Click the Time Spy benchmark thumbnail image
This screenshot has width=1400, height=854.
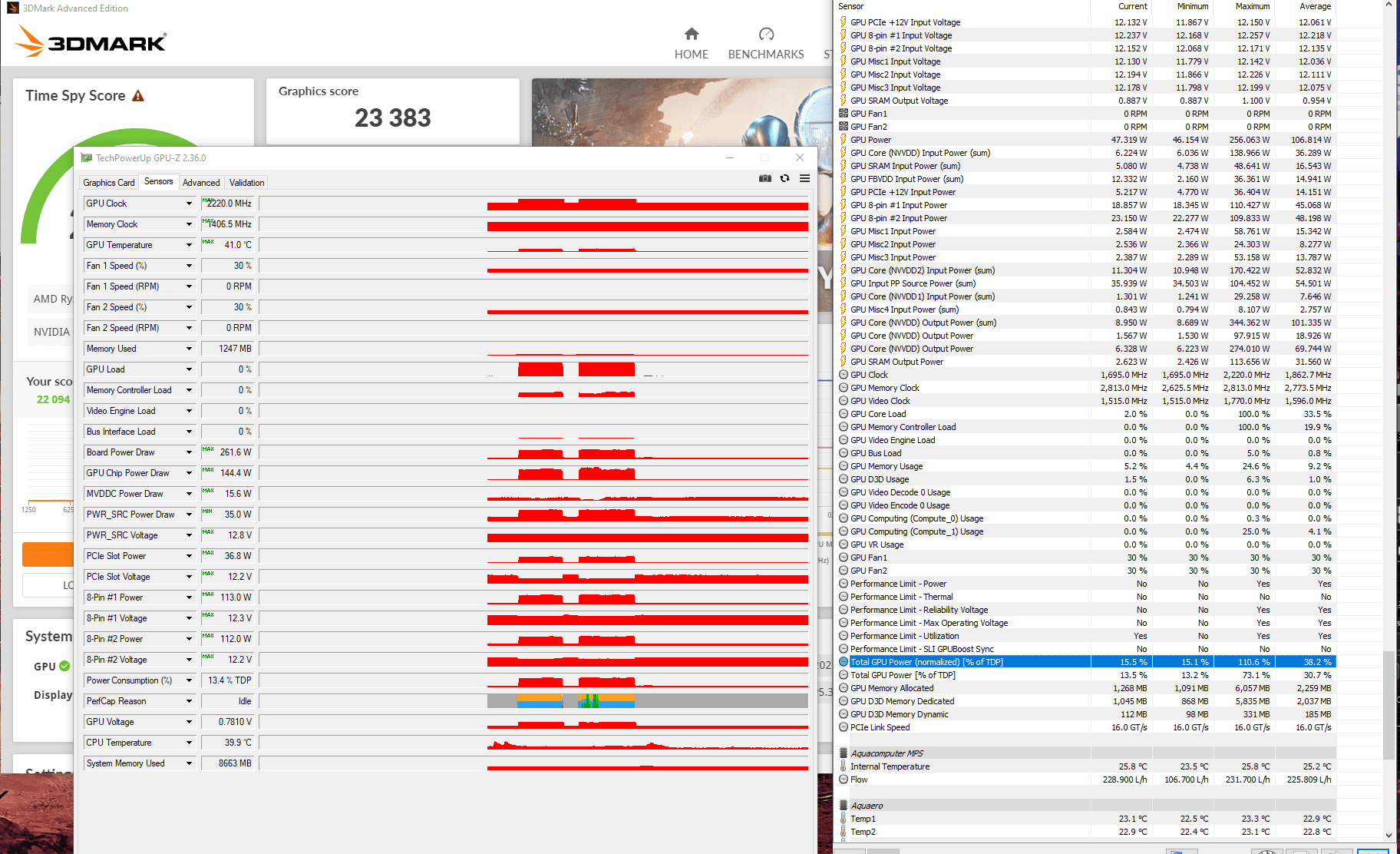click(682, 112)
